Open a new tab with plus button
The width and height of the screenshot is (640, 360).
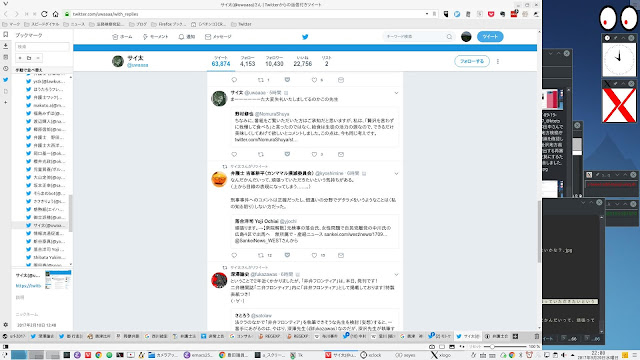click(516, 336)
